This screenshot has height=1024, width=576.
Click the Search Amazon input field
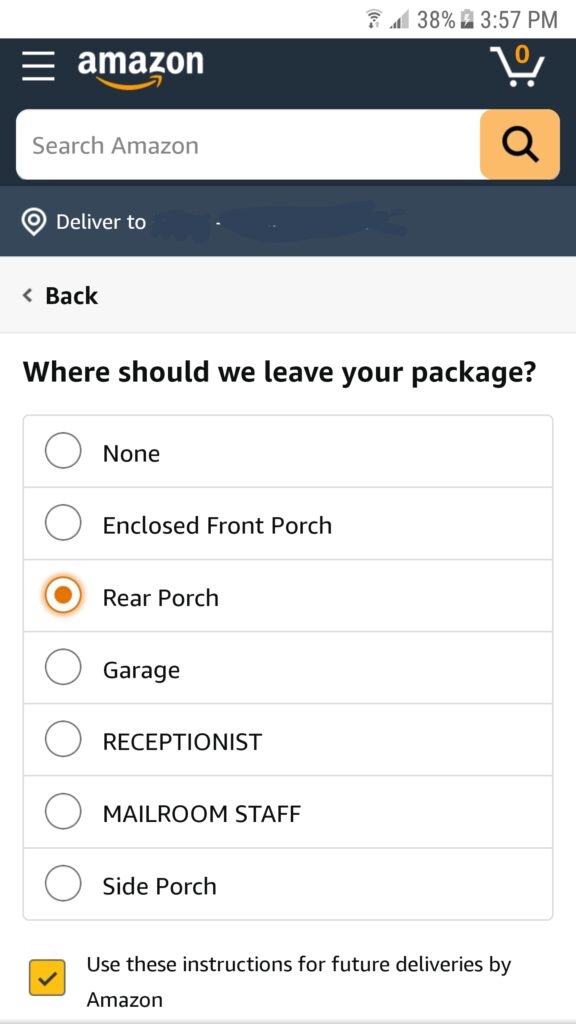pyautogui.click(x=248, y=144)
